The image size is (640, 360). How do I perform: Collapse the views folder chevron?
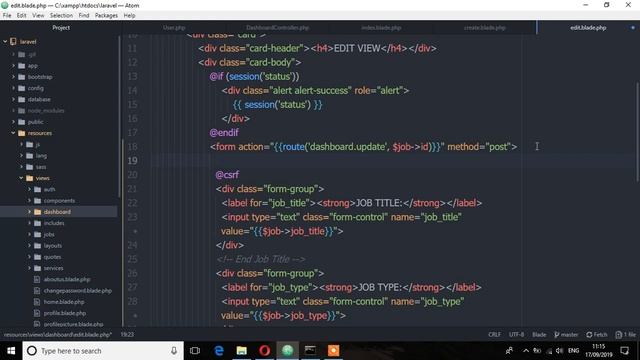[21, 178]
